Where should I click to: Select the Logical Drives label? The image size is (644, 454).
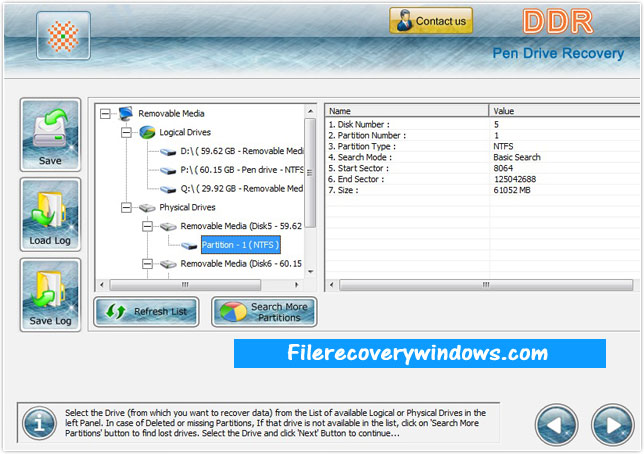(x=185, y=132)
